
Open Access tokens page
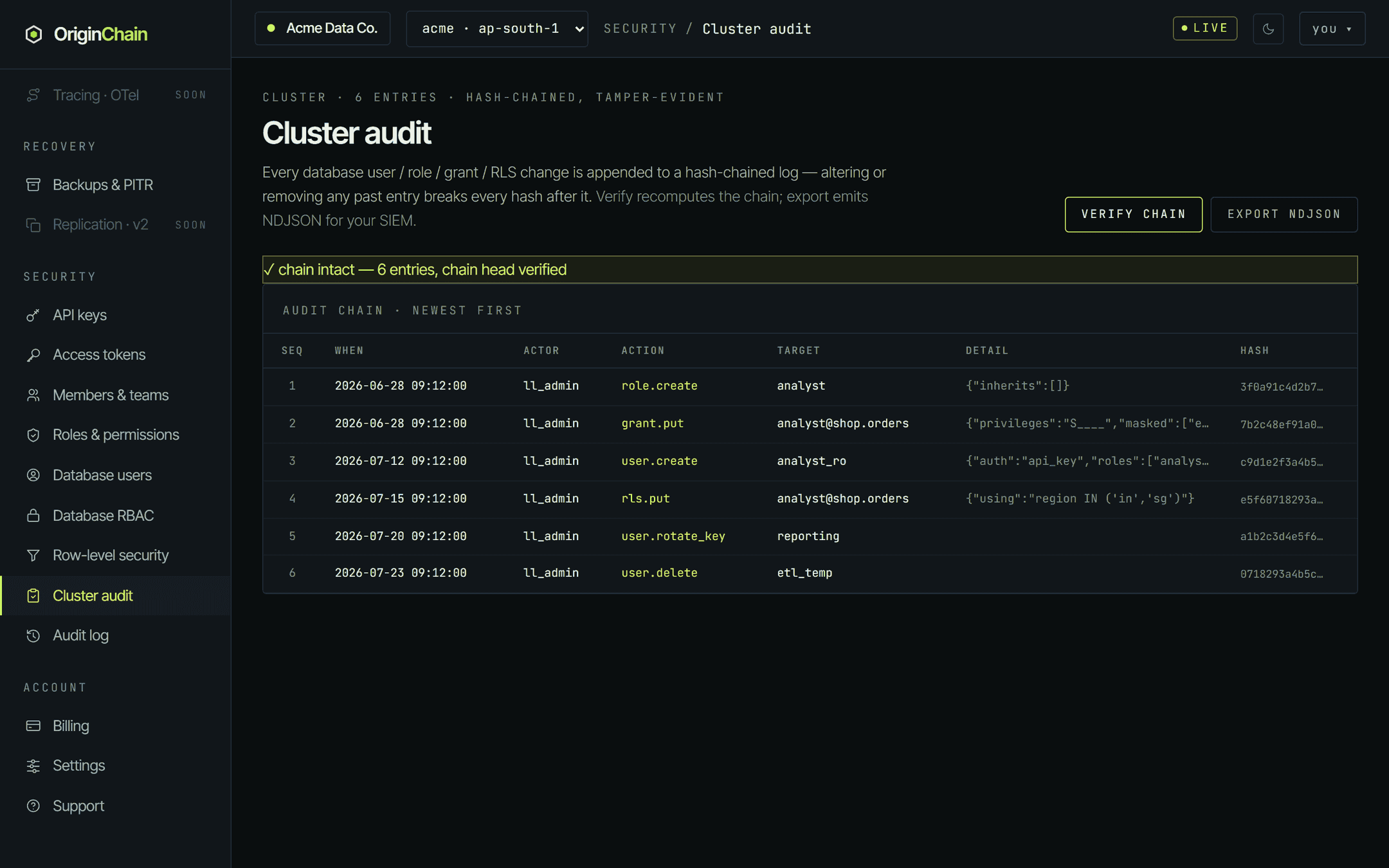pyautogui.click(x=116, y=355)
